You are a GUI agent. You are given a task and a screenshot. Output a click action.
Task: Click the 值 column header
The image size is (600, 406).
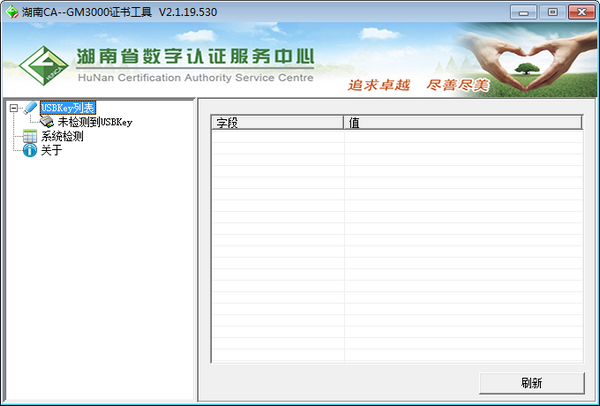pyautogui.click(x=462, y=124)
